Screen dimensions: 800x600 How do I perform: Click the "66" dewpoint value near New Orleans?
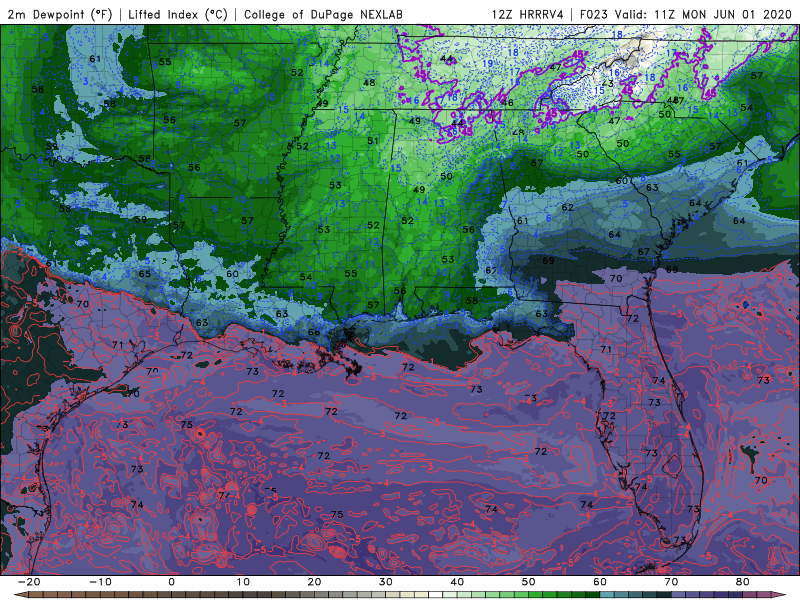(314, 332)
